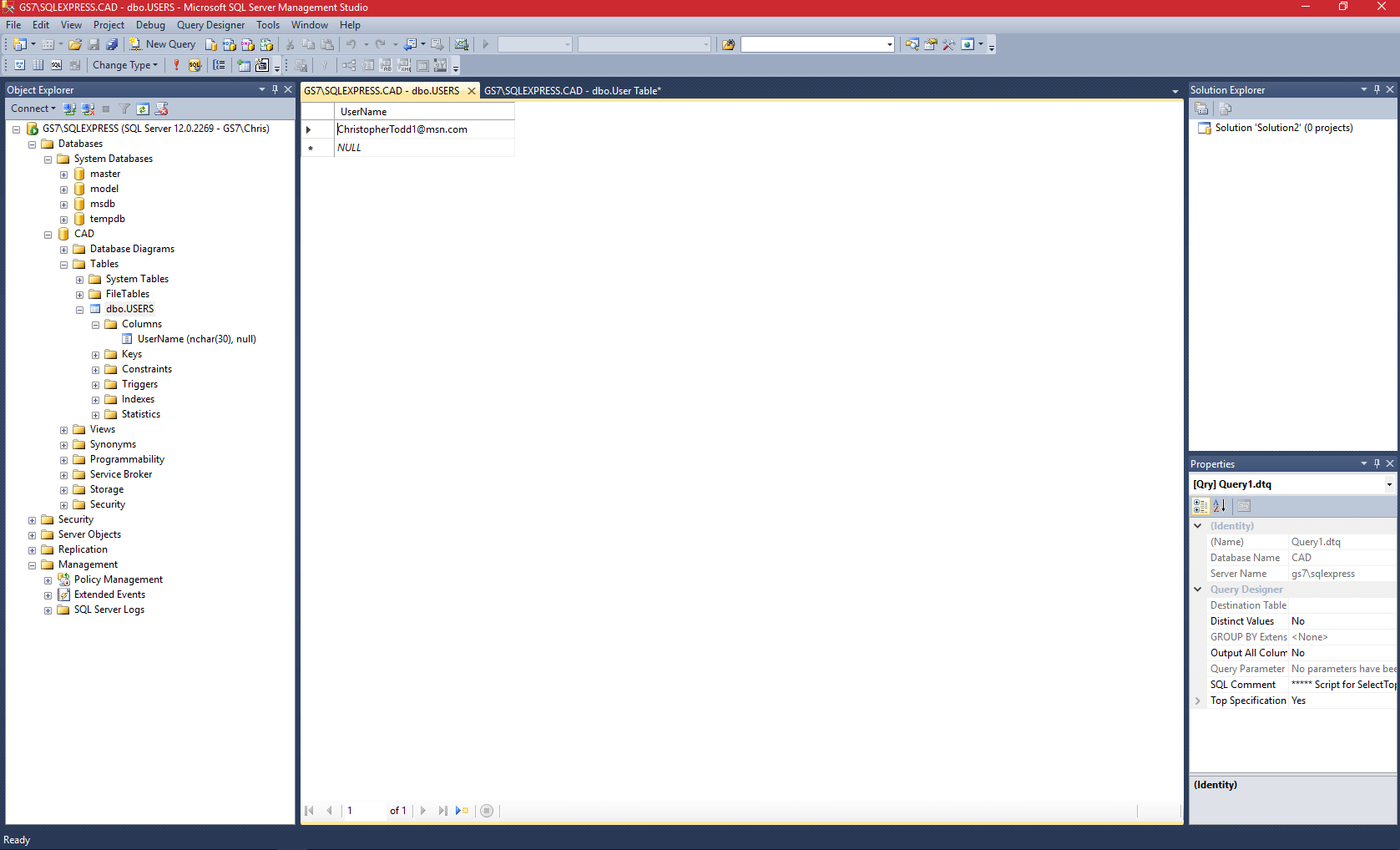Expand the Keys folder

tap(95, 355)
